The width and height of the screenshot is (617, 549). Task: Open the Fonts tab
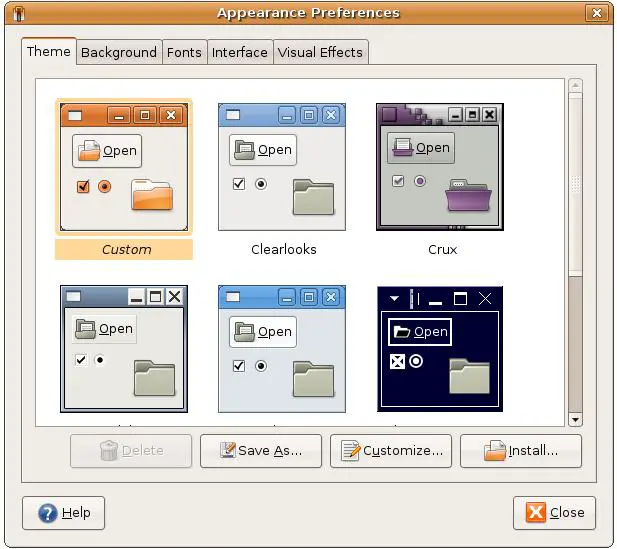(184, 52)
